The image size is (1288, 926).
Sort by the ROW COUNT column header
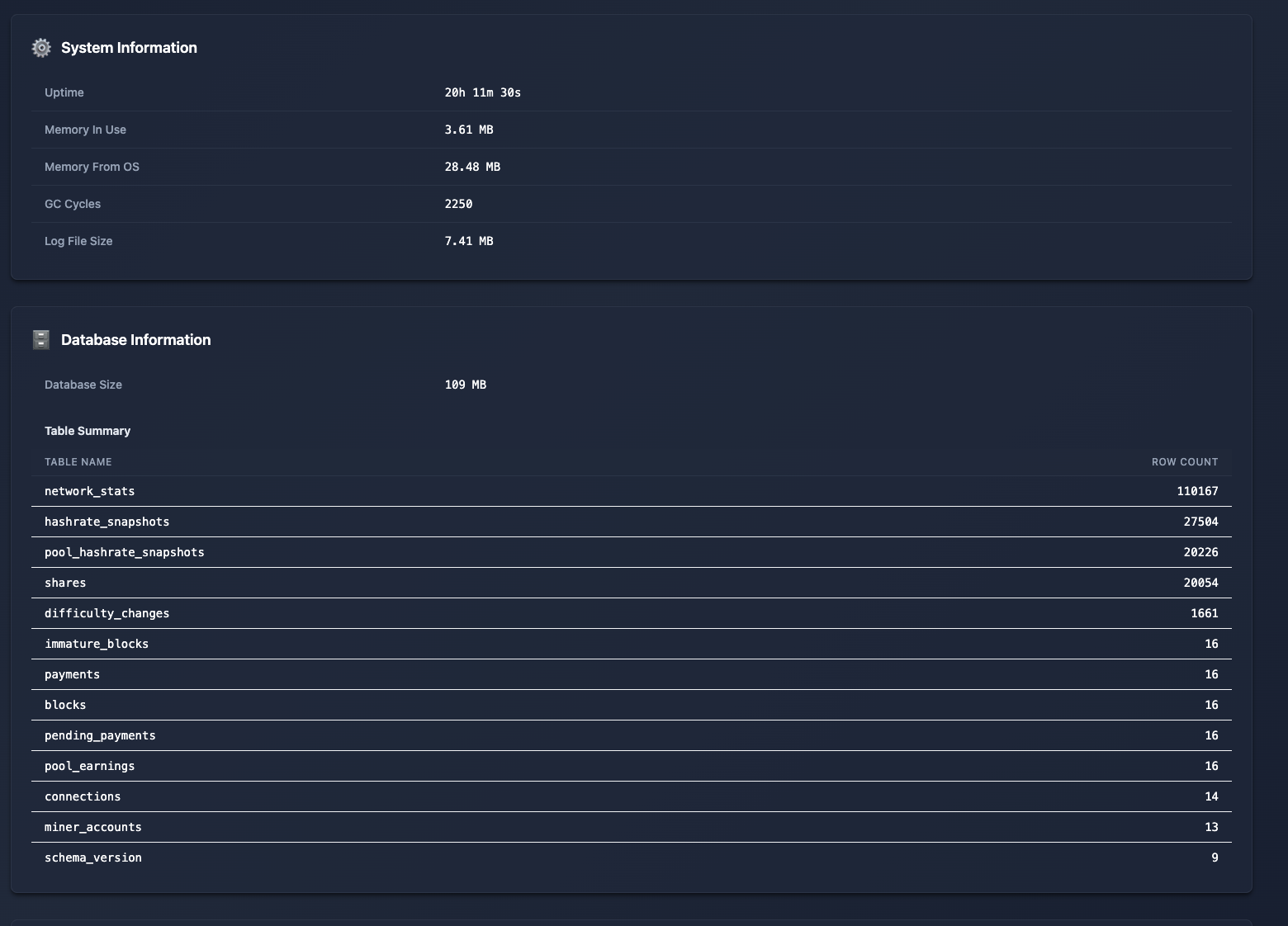click(1185, 462)
